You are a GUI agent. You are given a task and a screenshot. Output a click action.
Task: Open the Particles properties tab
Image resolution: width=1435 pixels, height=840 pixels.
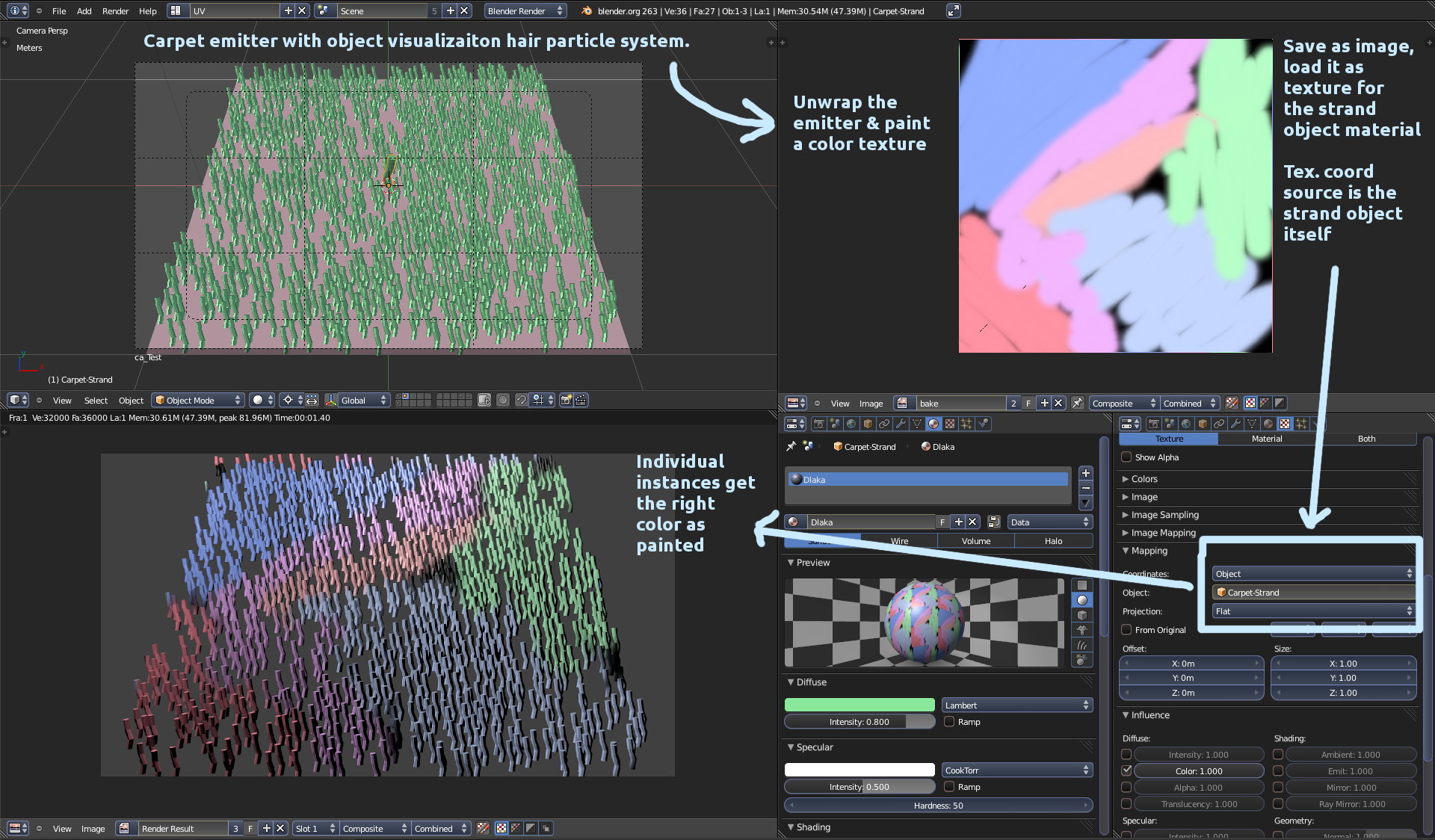pos(966,424)
